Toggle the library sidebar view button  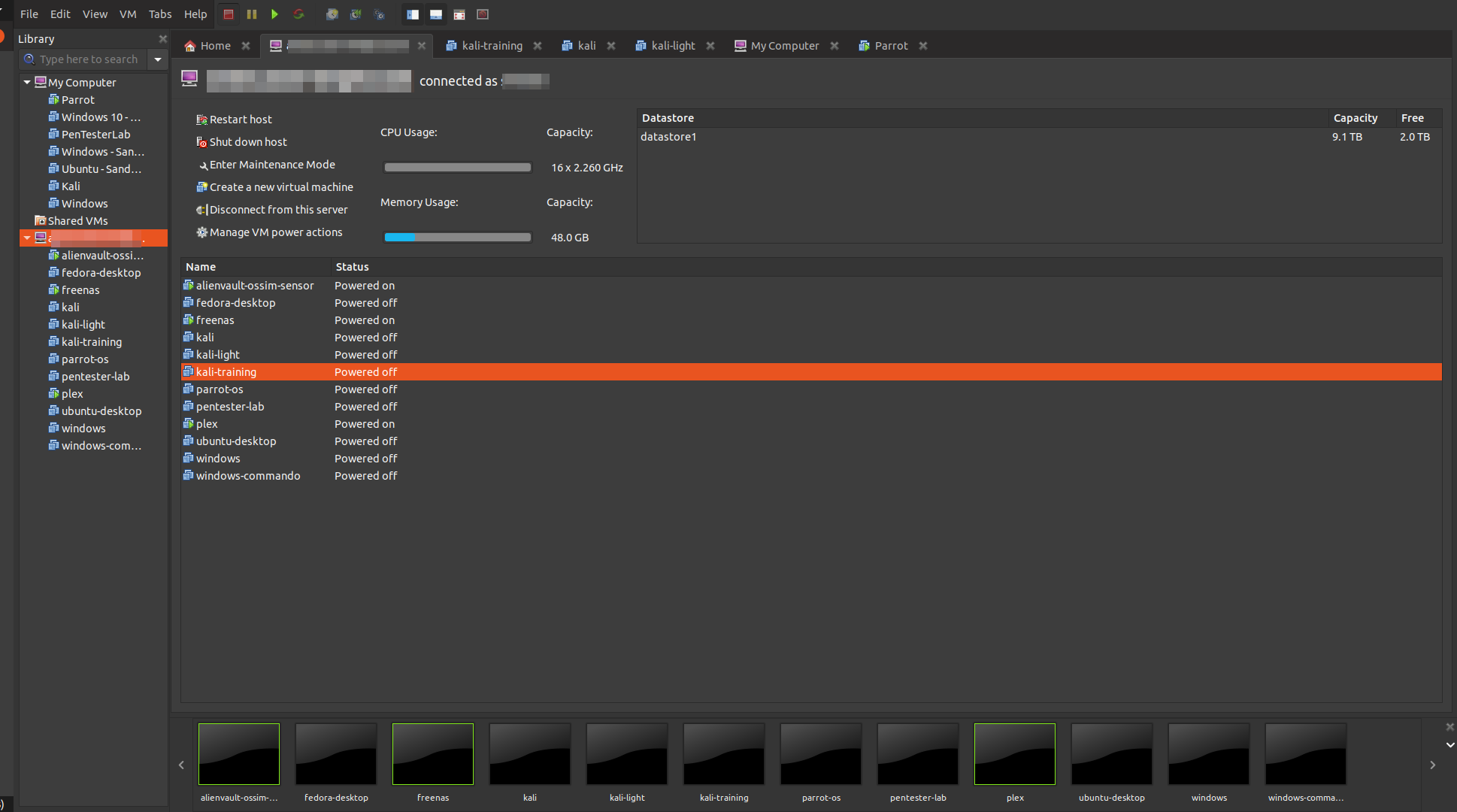pos(413,14)
